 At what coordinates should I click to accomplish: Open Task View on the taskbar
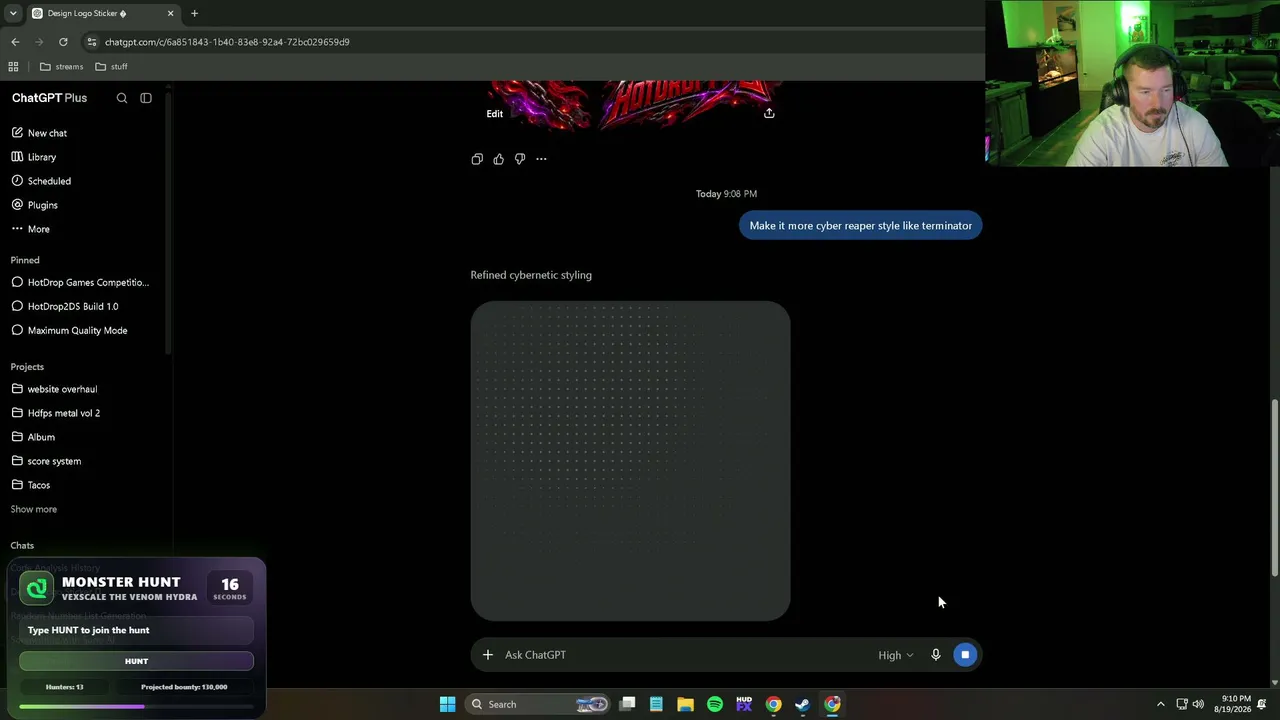tap(627, 704)
